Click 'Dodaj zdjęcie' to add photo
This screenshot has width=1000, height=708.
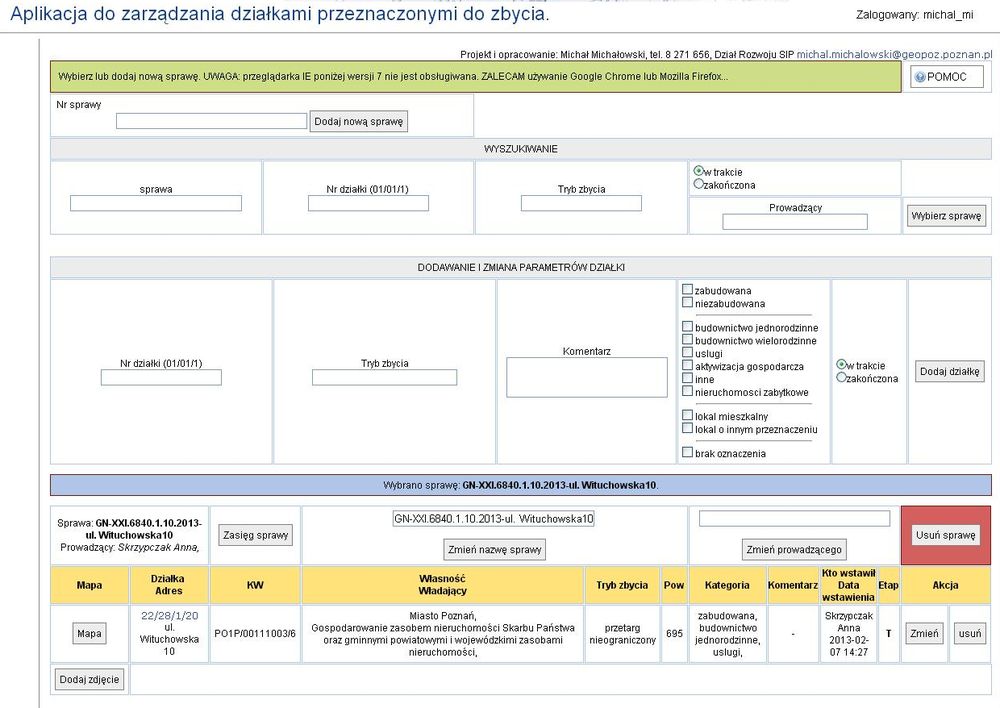tap(90, 680)
